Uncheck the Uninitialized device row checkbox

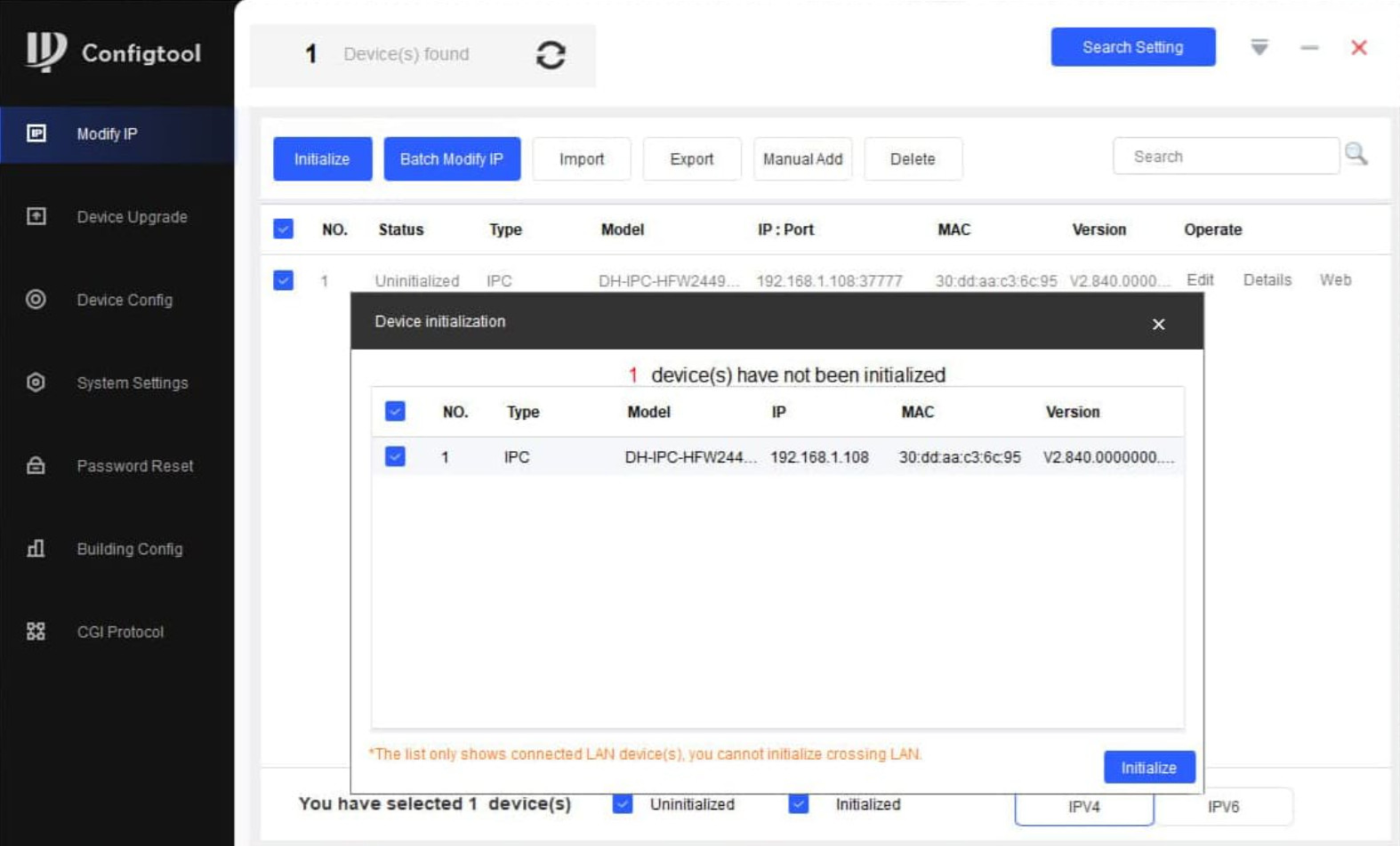(284, 280)
